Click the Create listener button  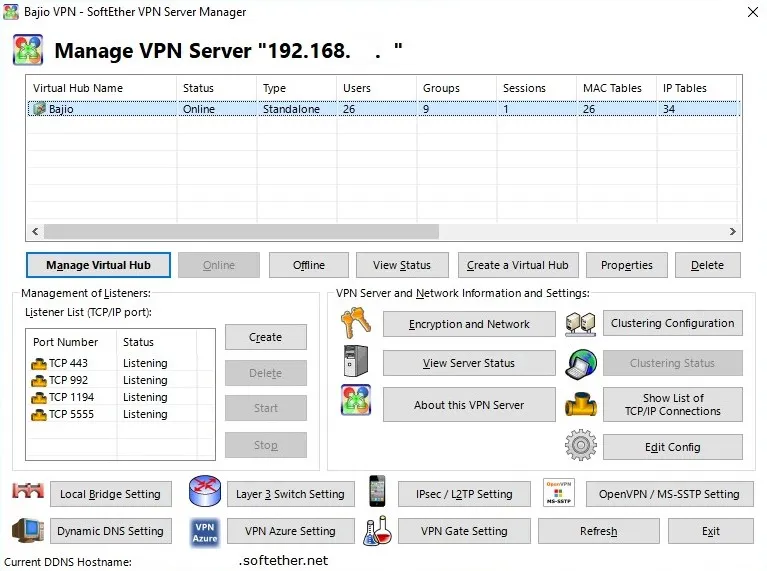click(x=265, y=337)
